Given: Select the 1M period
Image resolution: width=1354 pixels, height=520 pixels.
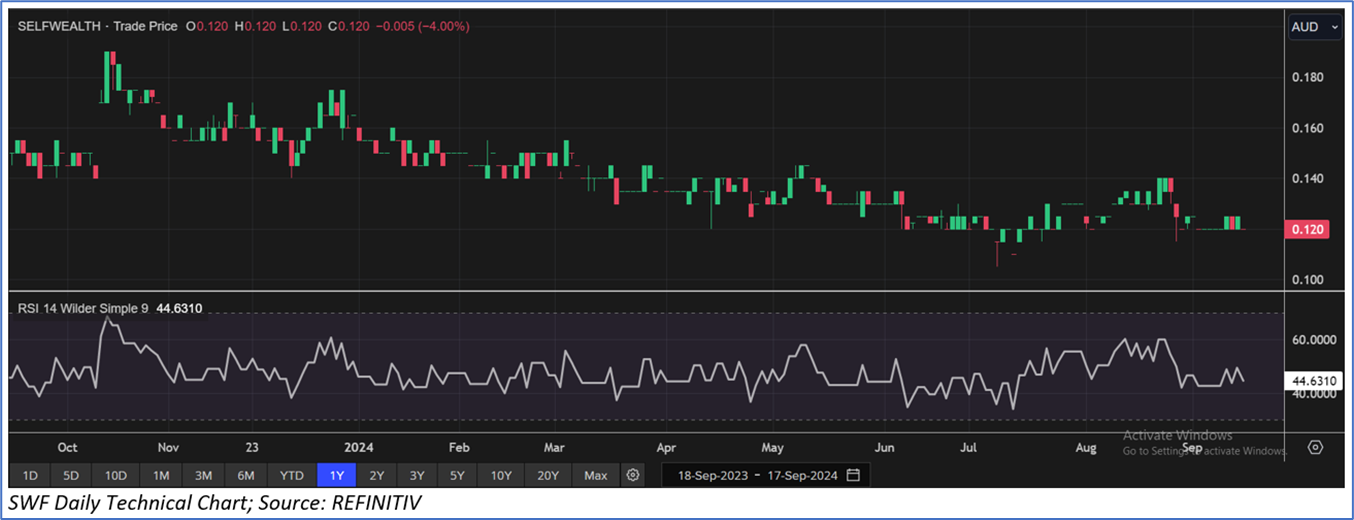Looking at the screenshot, I should point(161,475).
